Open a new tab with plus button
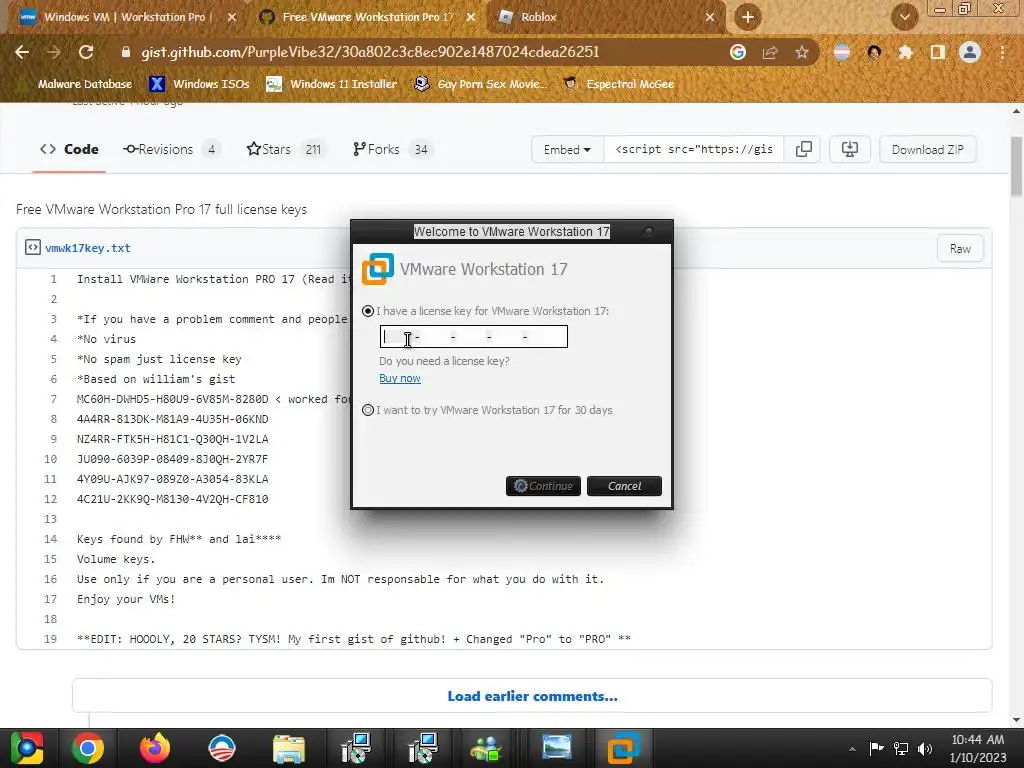Image resolution: width=1024 pixels, height=768 pixels. (748, 17)
